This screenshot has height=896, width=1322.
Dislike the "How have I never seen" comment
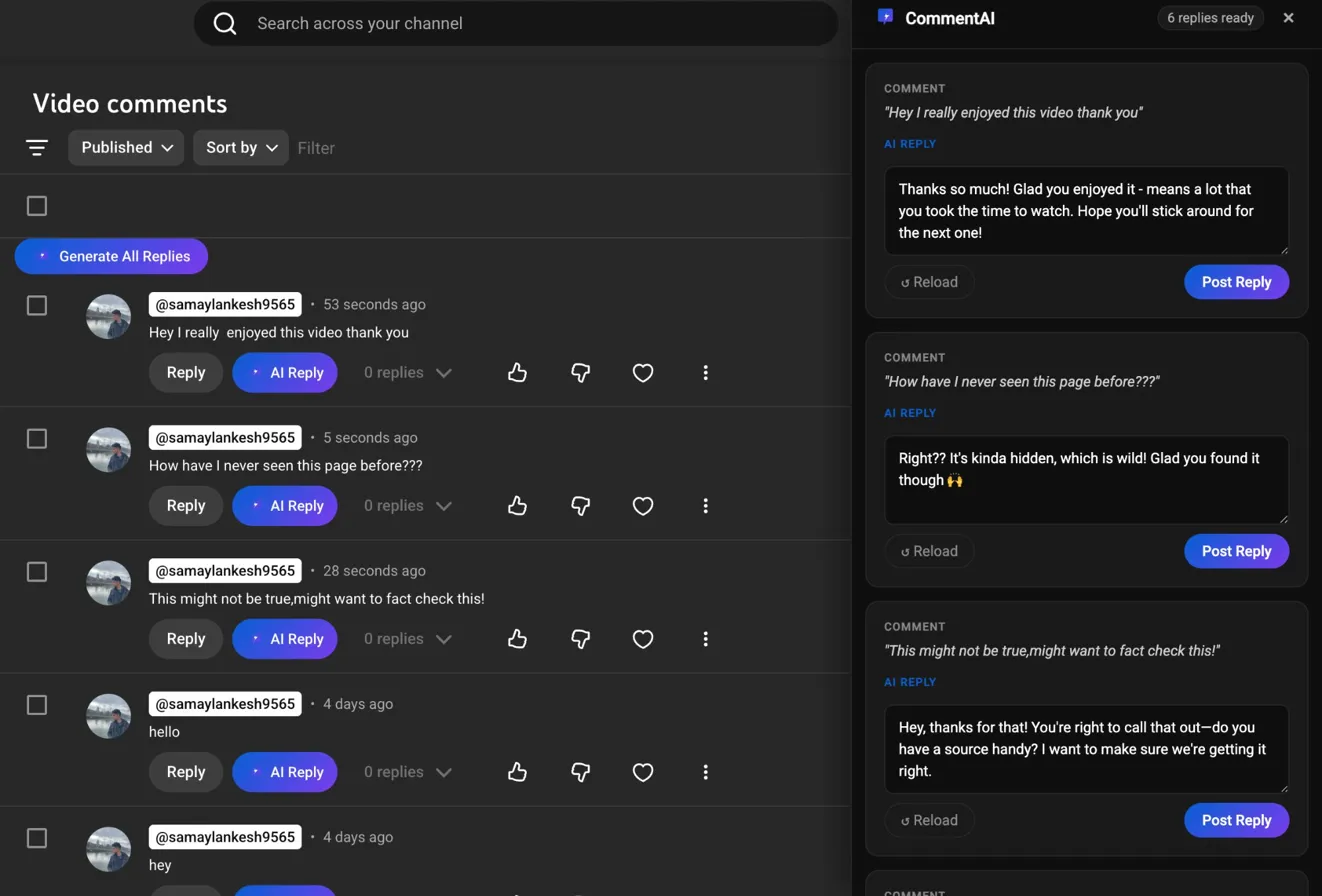[x=580, y=506]
